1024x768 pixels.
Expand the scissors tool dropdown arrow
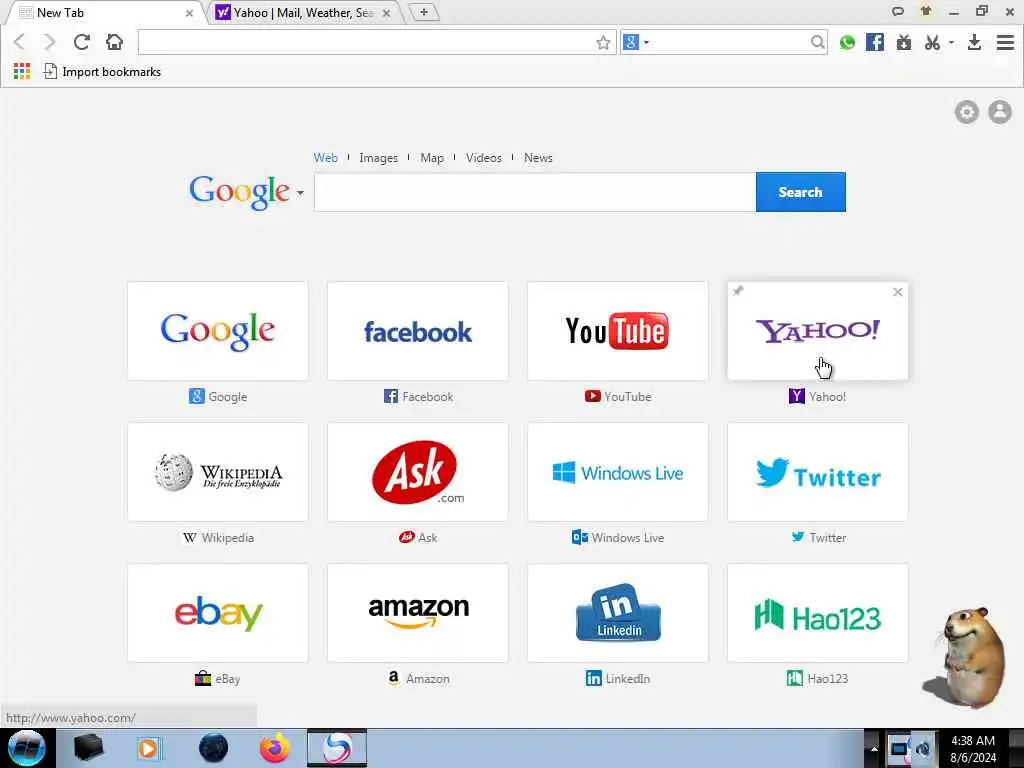pos(952,42)
